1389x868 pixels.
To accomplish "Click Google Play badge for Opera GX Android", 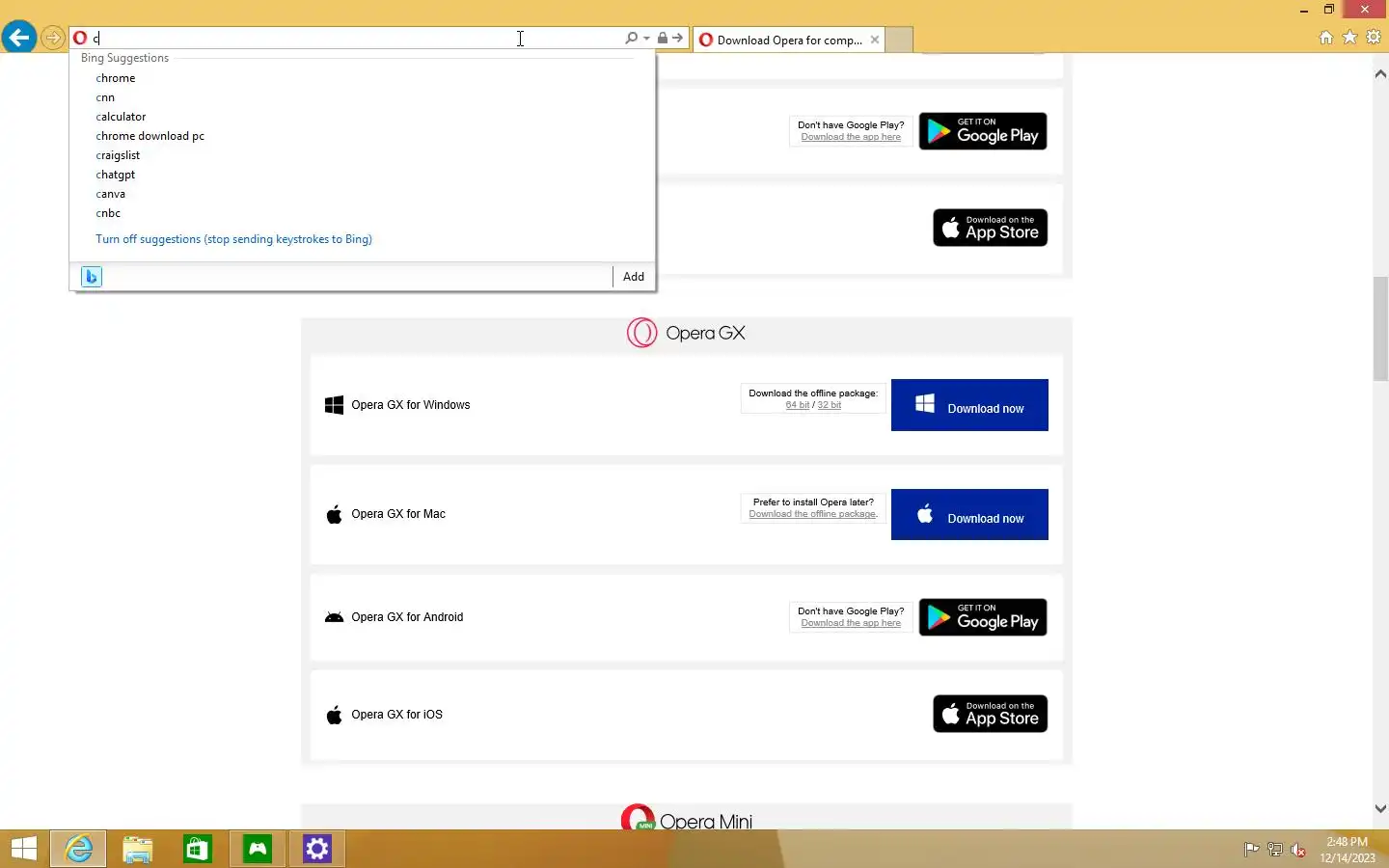I will 983,617.
